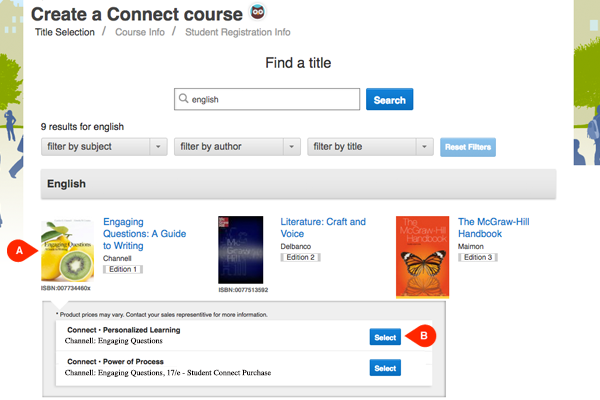The height and width of the screenshot is (400, 600).
Task: Click the red A callout marker
Action: (x=17, y=251)
